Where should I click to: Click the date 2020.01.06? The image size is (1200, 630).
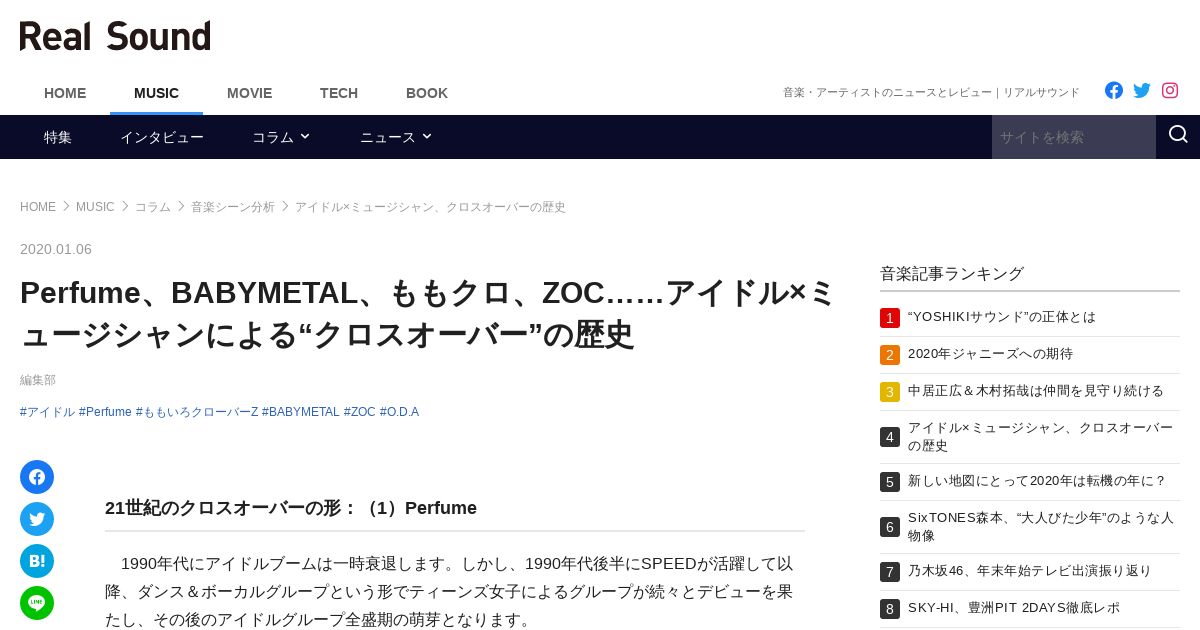pos(56,249)
